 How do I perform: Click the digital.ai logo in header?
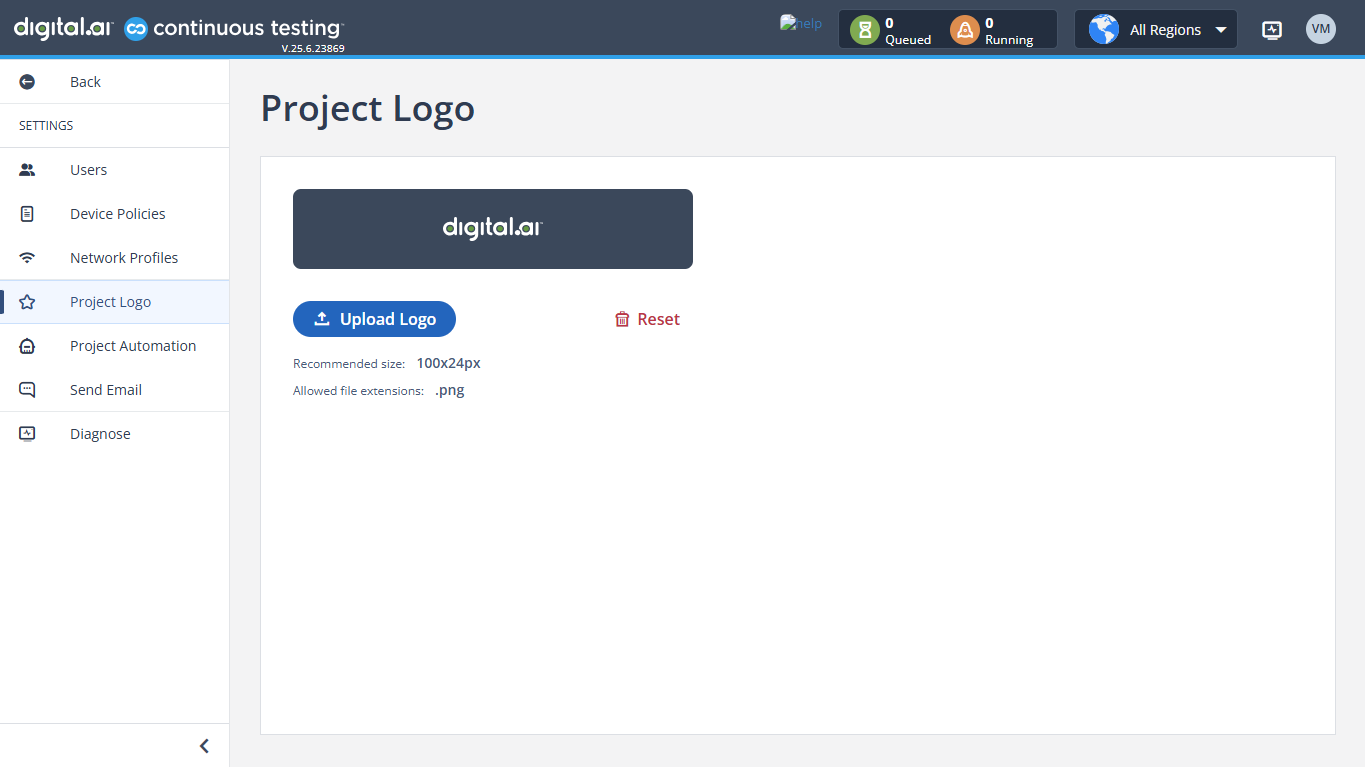pyautogui.click(x=63, y=28)
